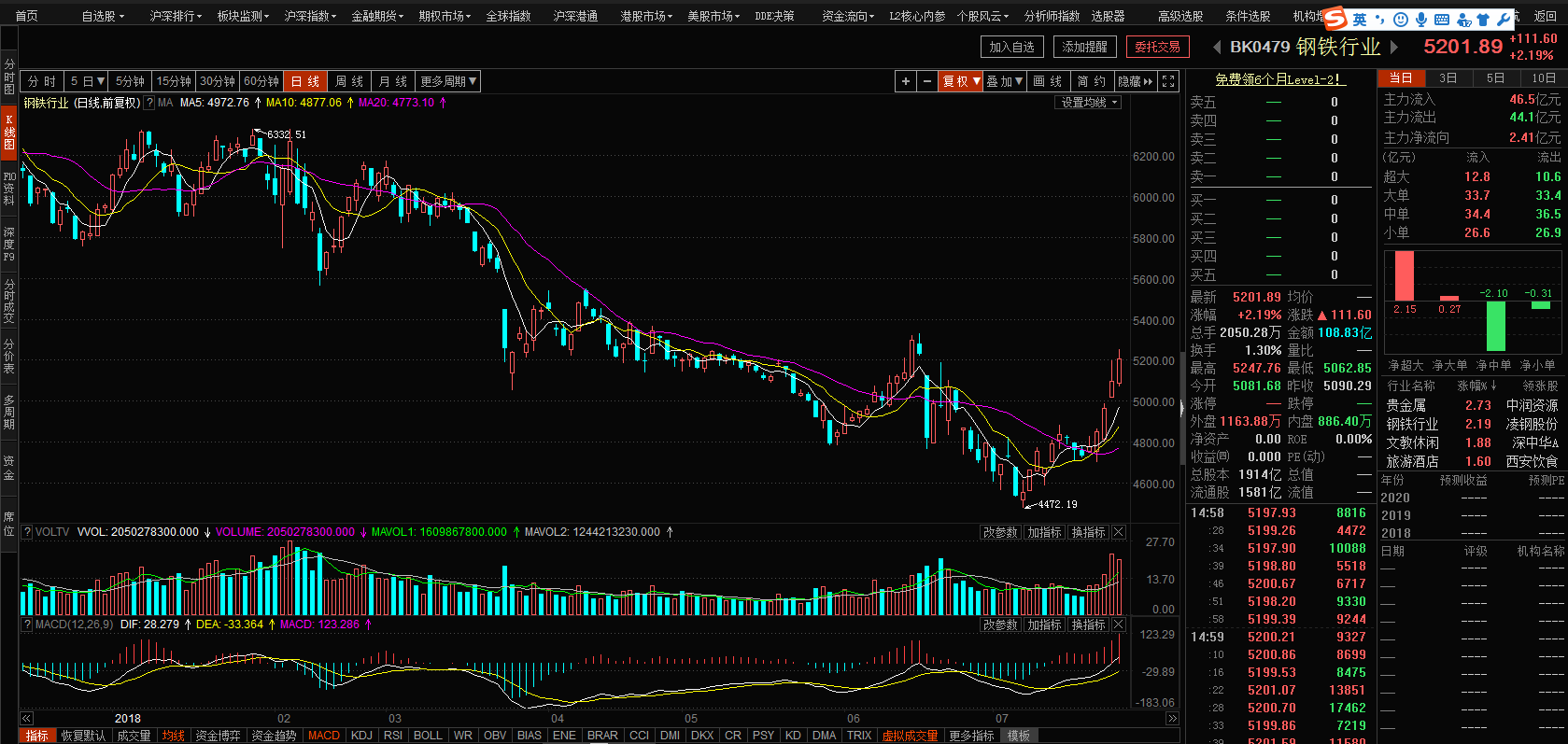Screen dimensions: 1568x744
Task: Zoom in the K-line chart with plus button
Action: tap(905, 81)
